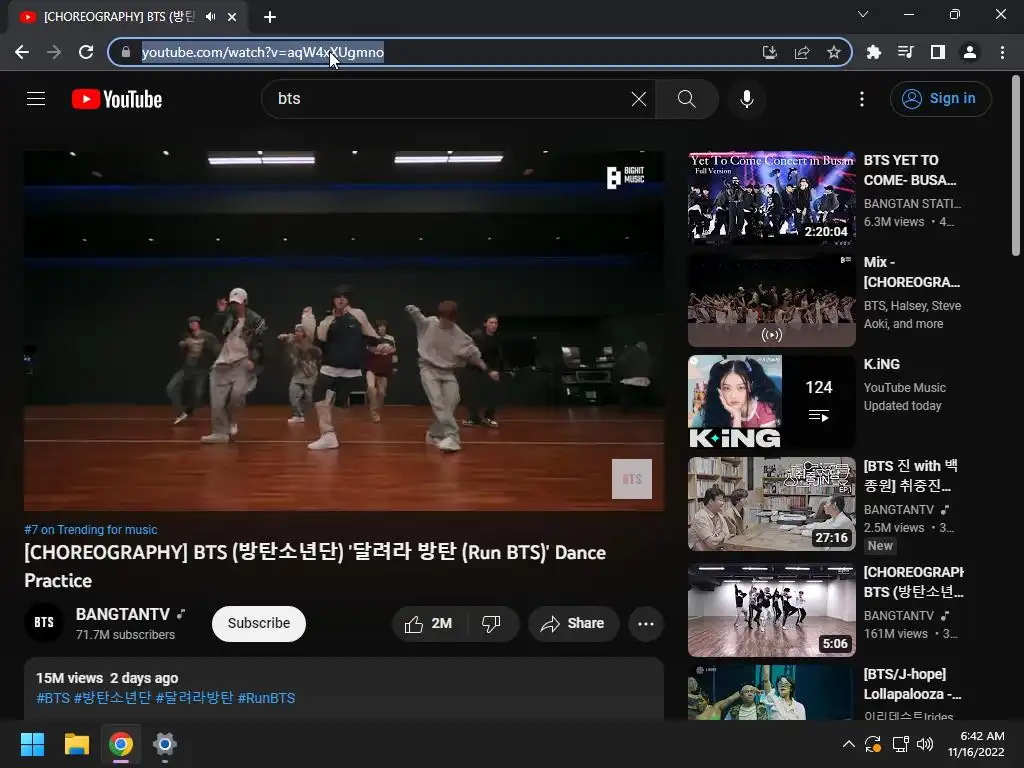1024x768 pixels.
Task: Start voice search with microphone icon
Action: click(x=746, y=99)
